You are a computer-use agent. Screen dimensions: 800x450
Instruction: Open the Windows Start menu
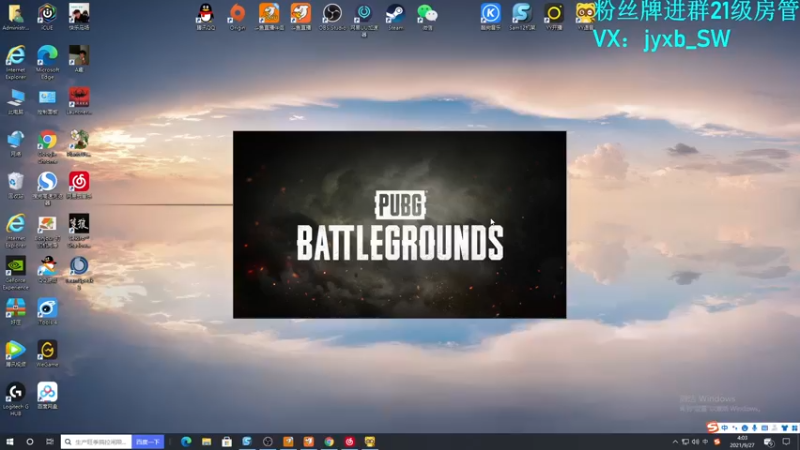tap(10, 441)
